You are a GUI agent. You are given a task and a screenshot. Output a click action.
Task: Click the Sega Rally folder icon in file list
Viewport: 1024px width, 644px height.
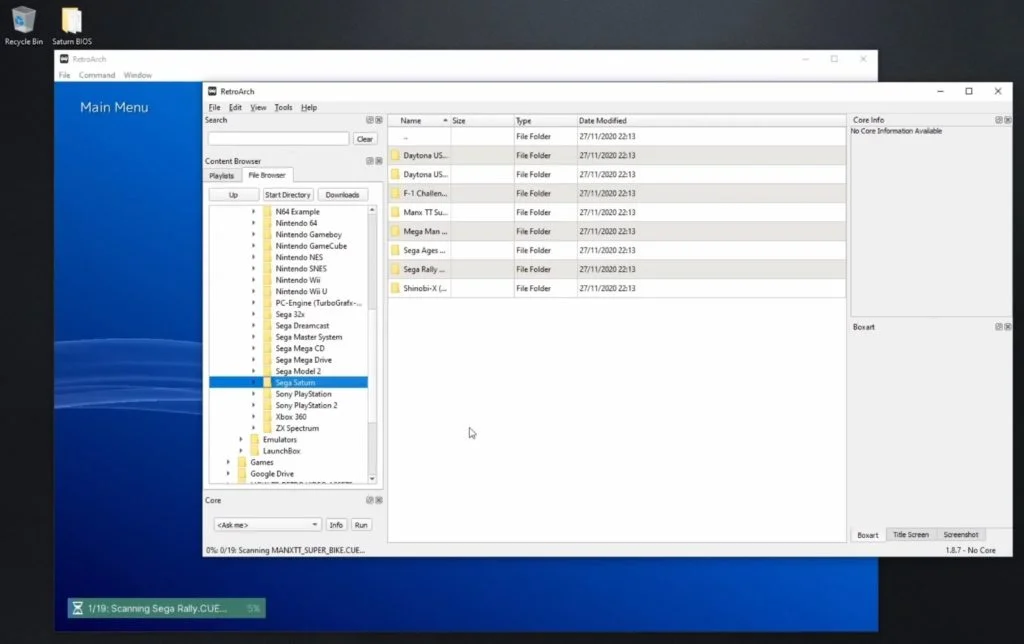click(395, 269)
